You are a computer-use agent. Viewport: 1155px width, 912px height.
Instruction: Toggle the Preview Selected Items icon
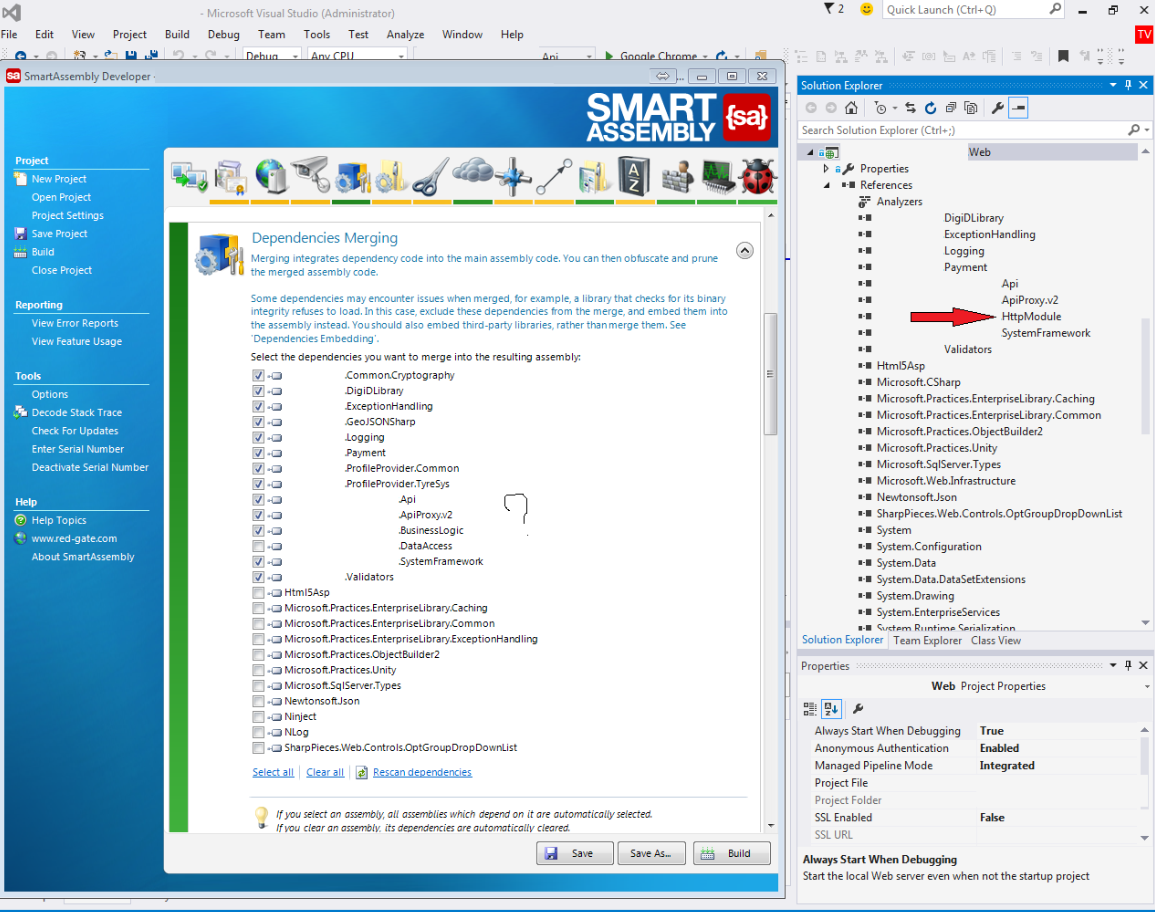[1018, 108]
